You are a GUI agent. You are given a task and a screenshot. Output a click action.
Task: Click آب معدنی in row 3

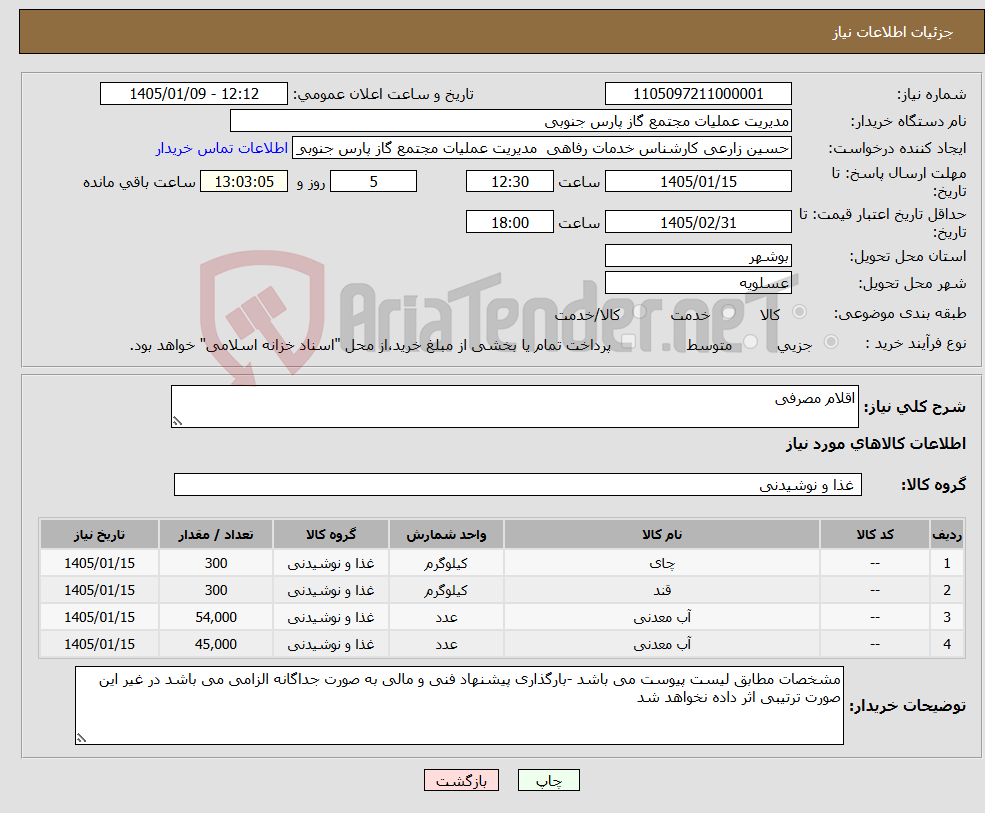(661, 618)
